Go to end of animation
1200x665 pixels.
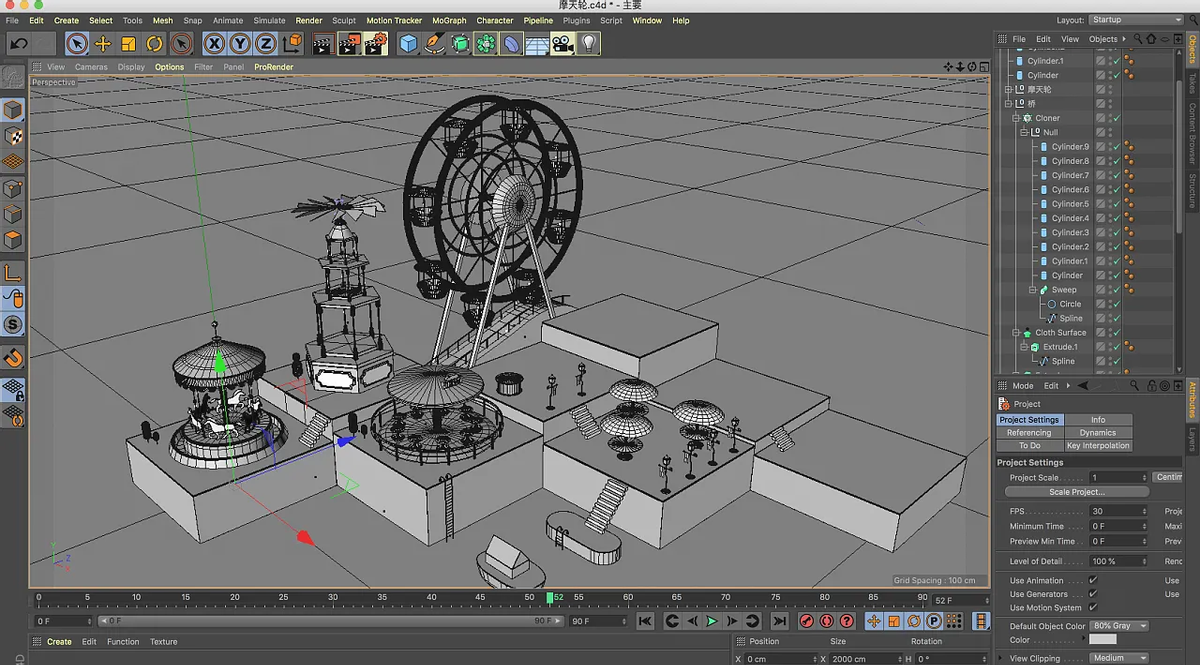[779, 621]
